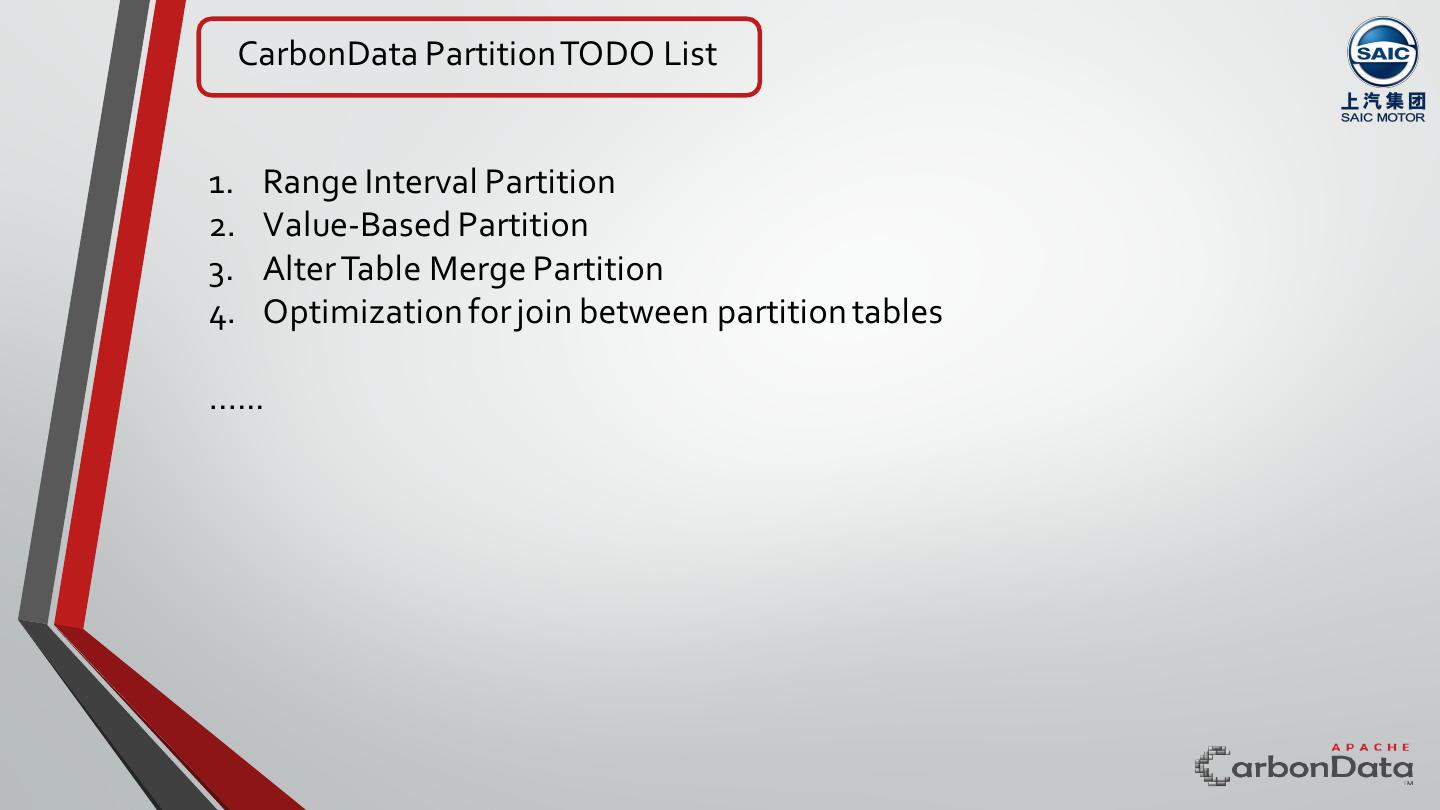Click the round SAIC logo emblem
The height and width of the screenshot is (810, 1440).
pyautogui.click(x=1383, y=52)
